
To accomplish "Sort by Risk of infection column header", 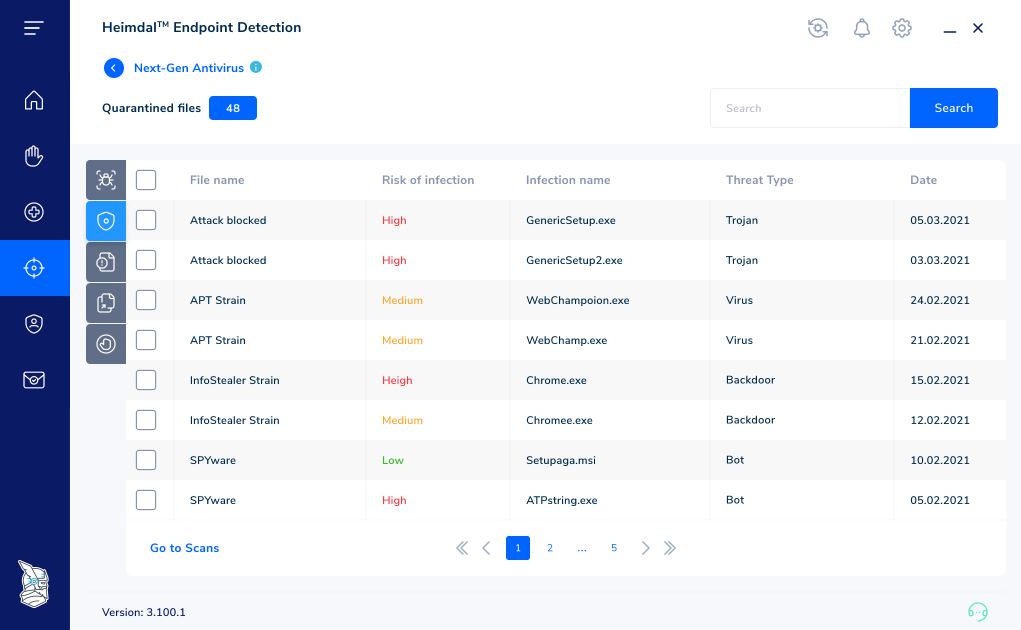I will pos(428,180).
